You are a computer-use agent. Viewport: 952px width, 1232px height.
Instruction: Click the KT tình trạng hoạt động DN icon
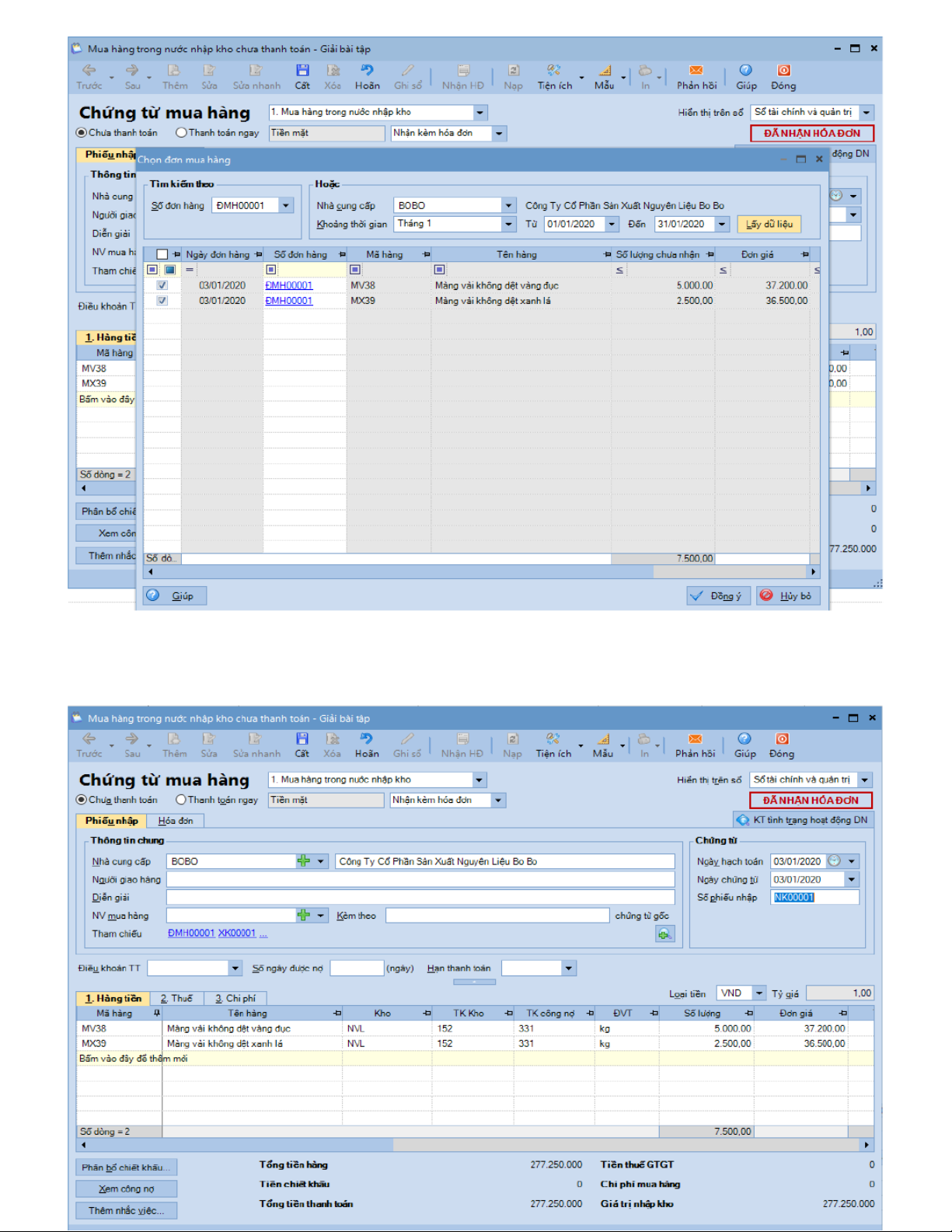tap(743, 820)
